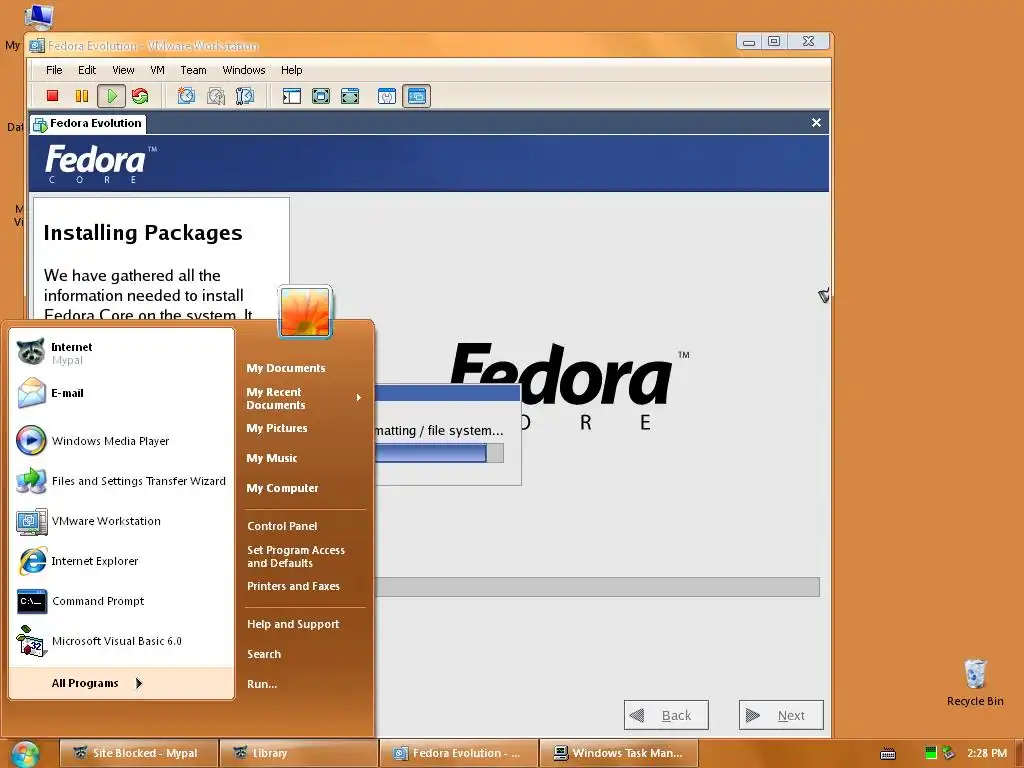Image resolution: width=1024 pixels, height=768 pixels.
Task: Switch to Fedora Evolution taskbar button
Action: tap(458, 753)
